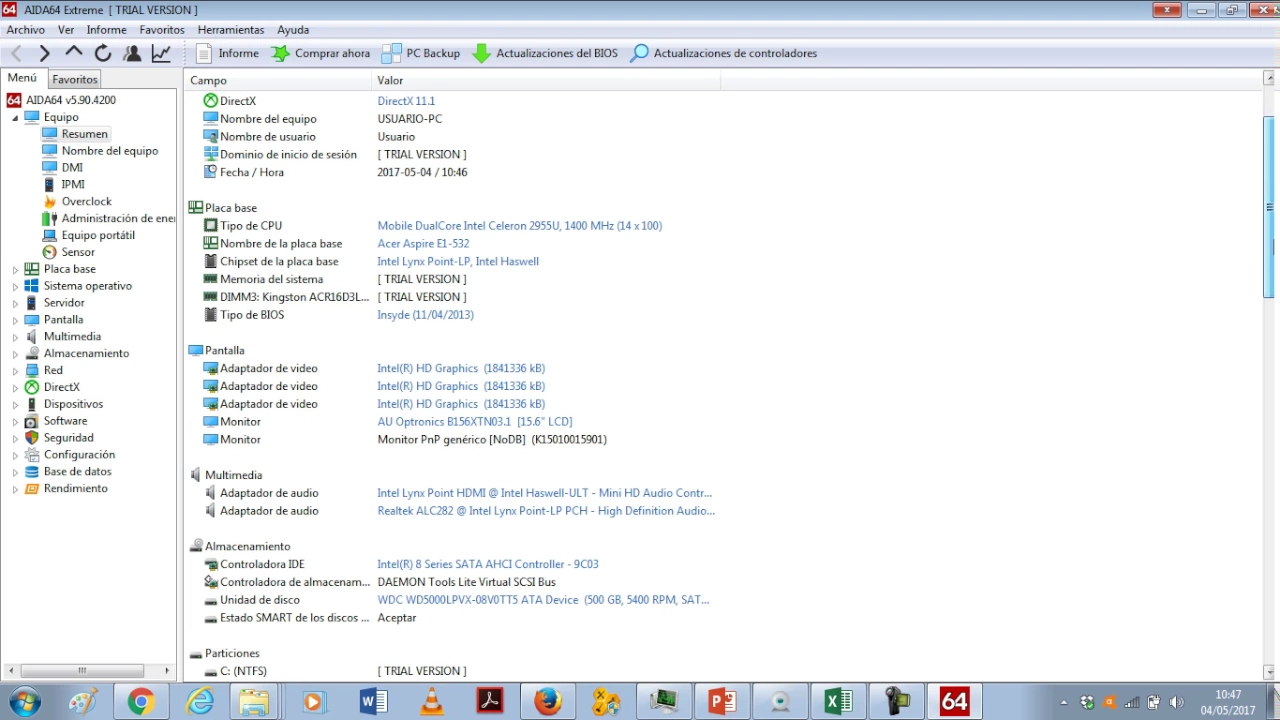The image size is (1280, 720).
Task: Open the user manage toolbar icon
Action: pyautogui.click(x=131, y=53)
